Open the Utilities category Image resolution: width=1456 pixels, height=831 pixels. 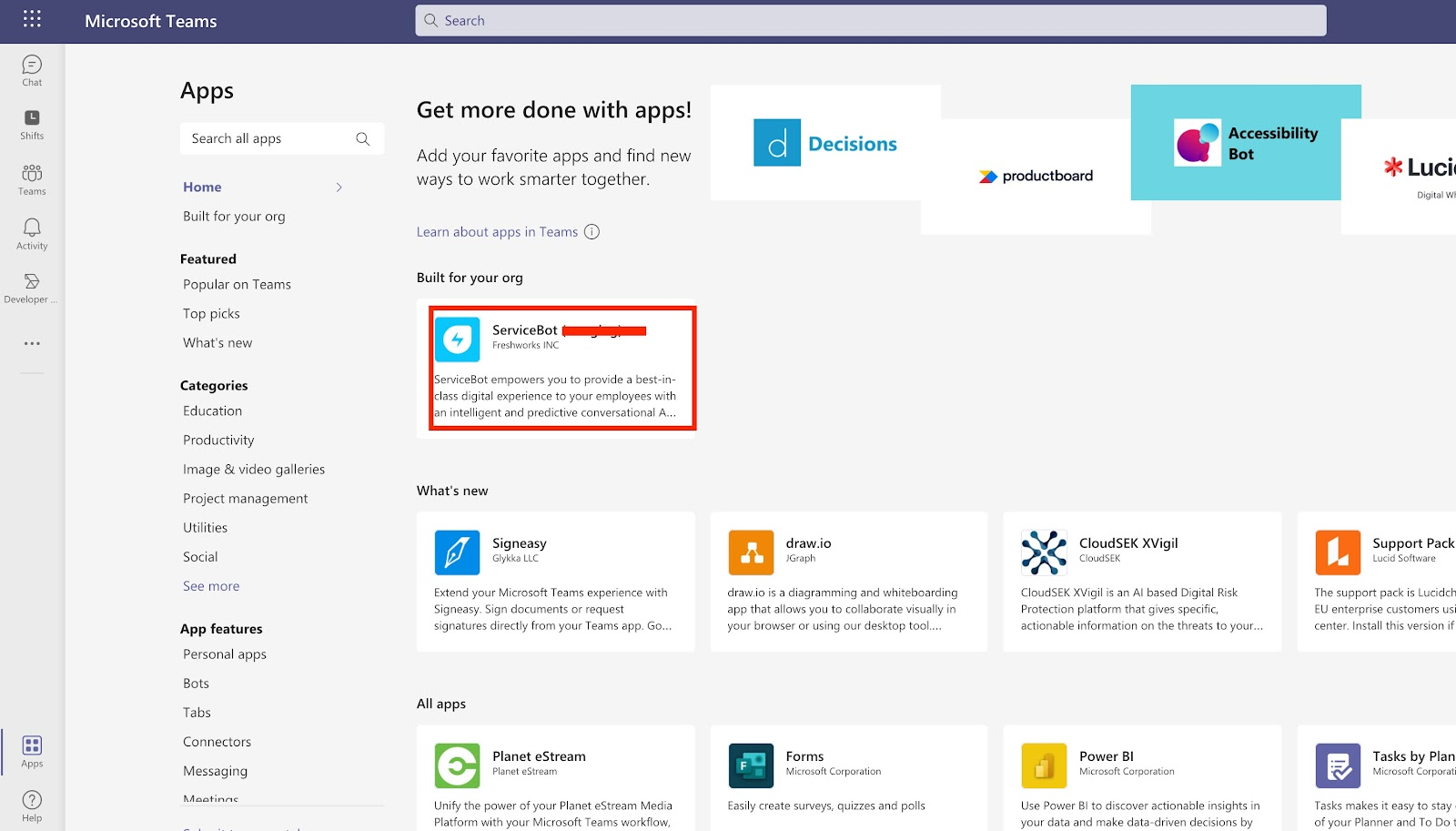pyautogui.click(x=205, y=528)
